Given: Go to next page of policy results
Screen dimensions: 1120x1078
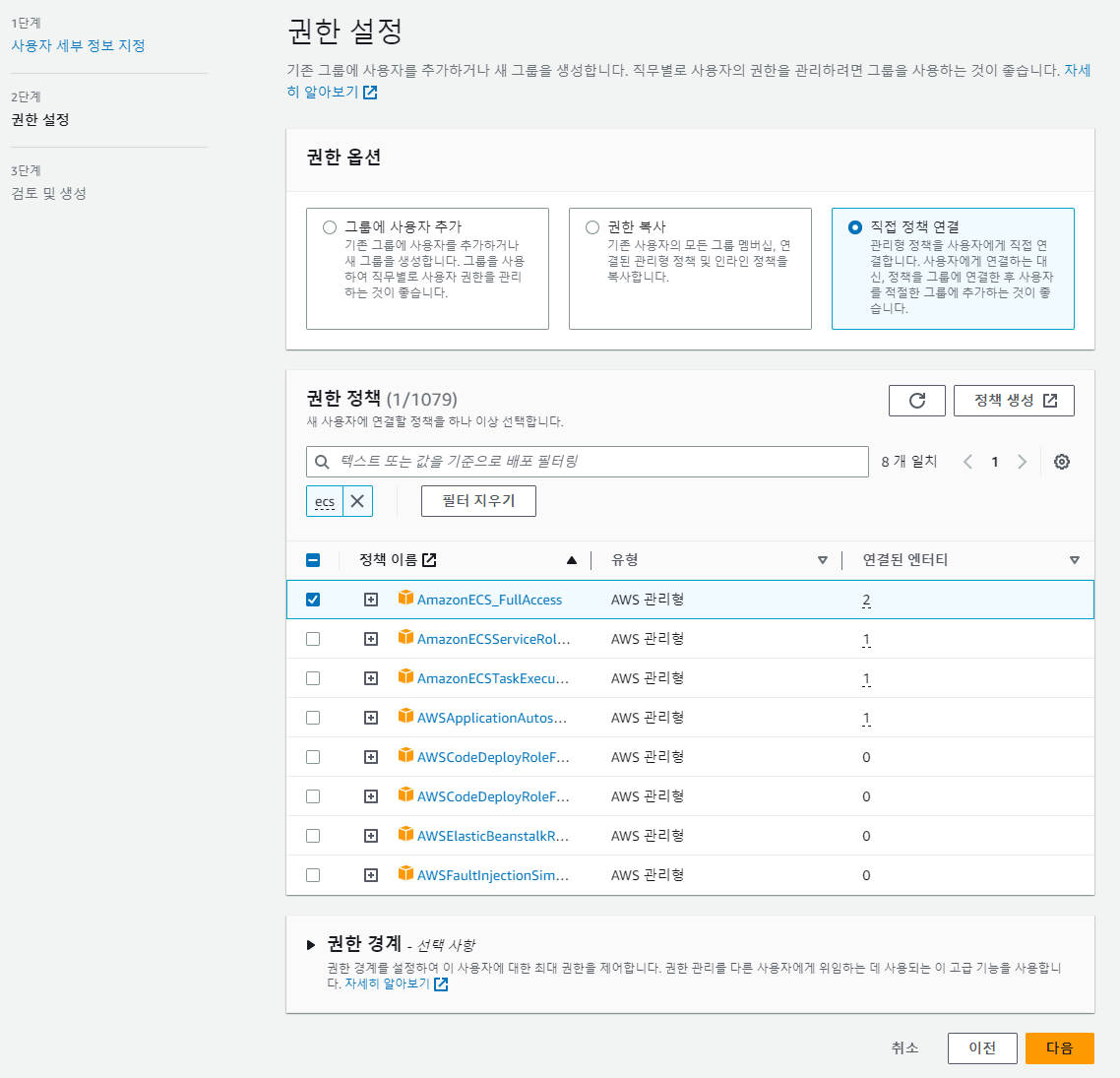Looking at the screenshot, I should (x=1023, y=462).
